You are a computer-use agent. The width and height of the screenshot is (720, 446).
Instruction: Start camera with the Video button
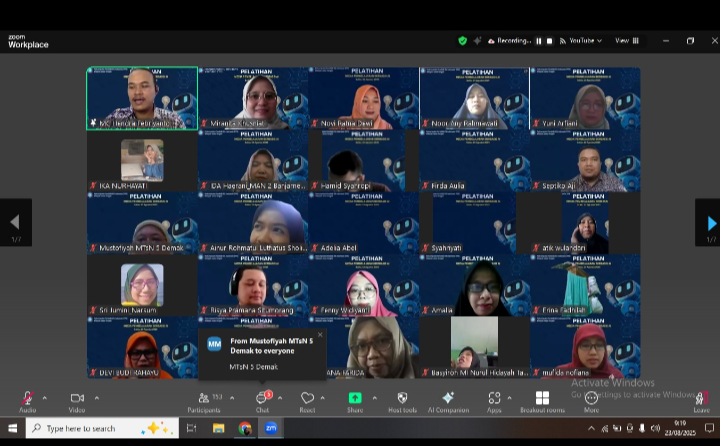77,398
